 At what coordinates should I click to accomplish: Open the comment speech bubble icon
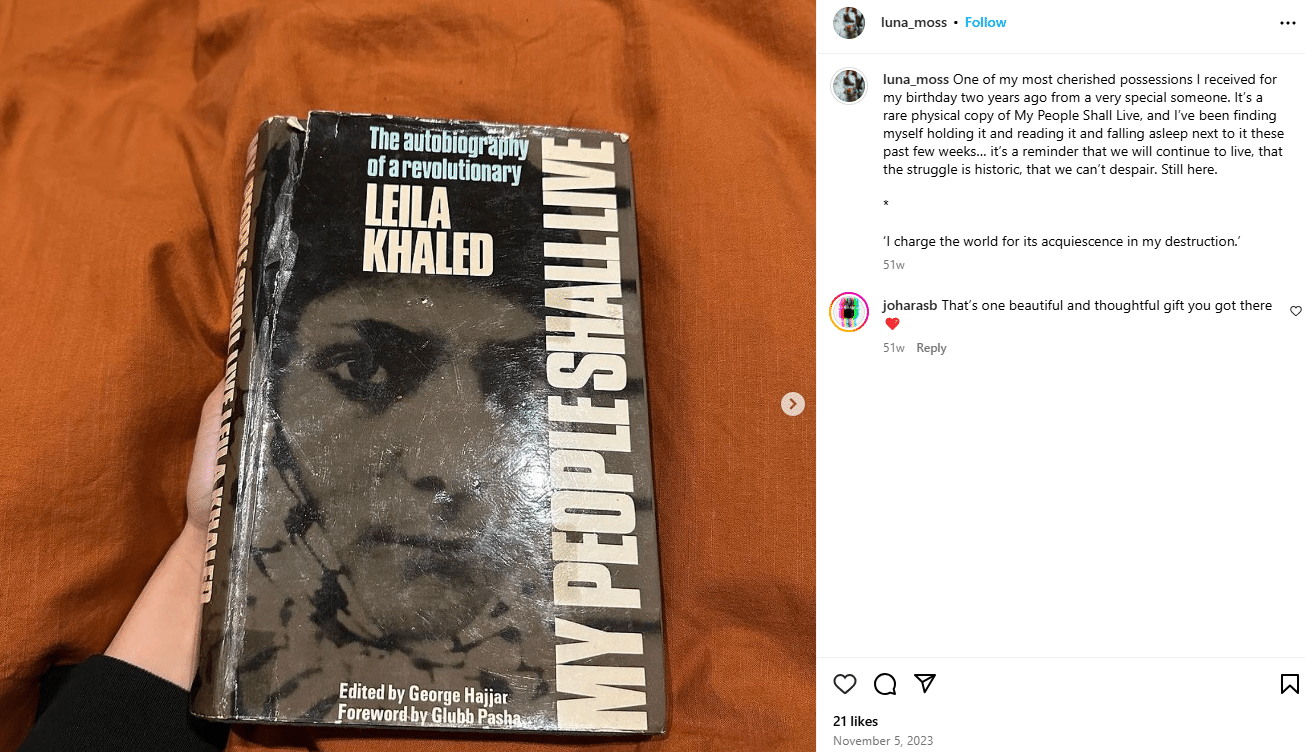tap(885, 684)
